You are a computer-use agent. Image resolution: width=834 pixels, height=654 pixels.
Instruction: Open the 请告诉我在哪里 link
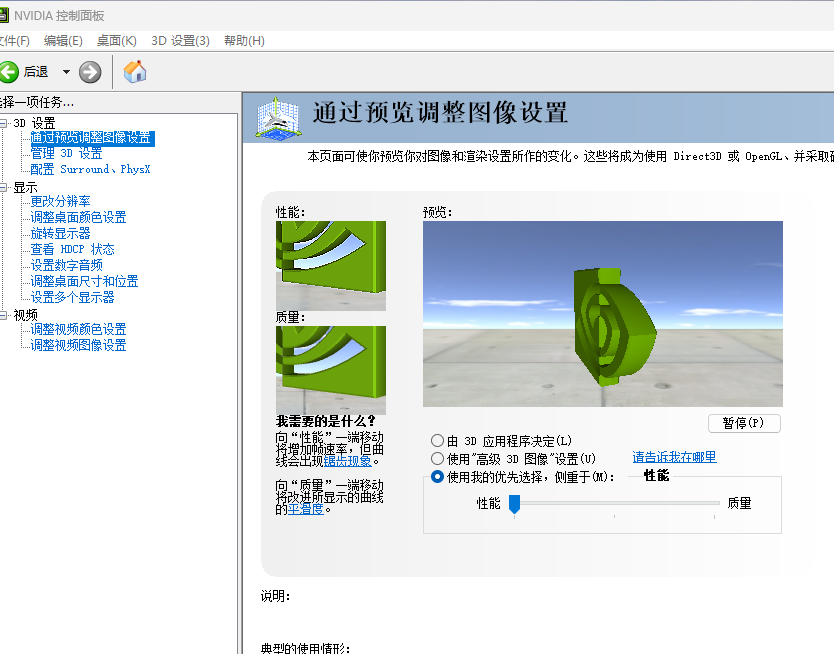[x=674, y=457]
